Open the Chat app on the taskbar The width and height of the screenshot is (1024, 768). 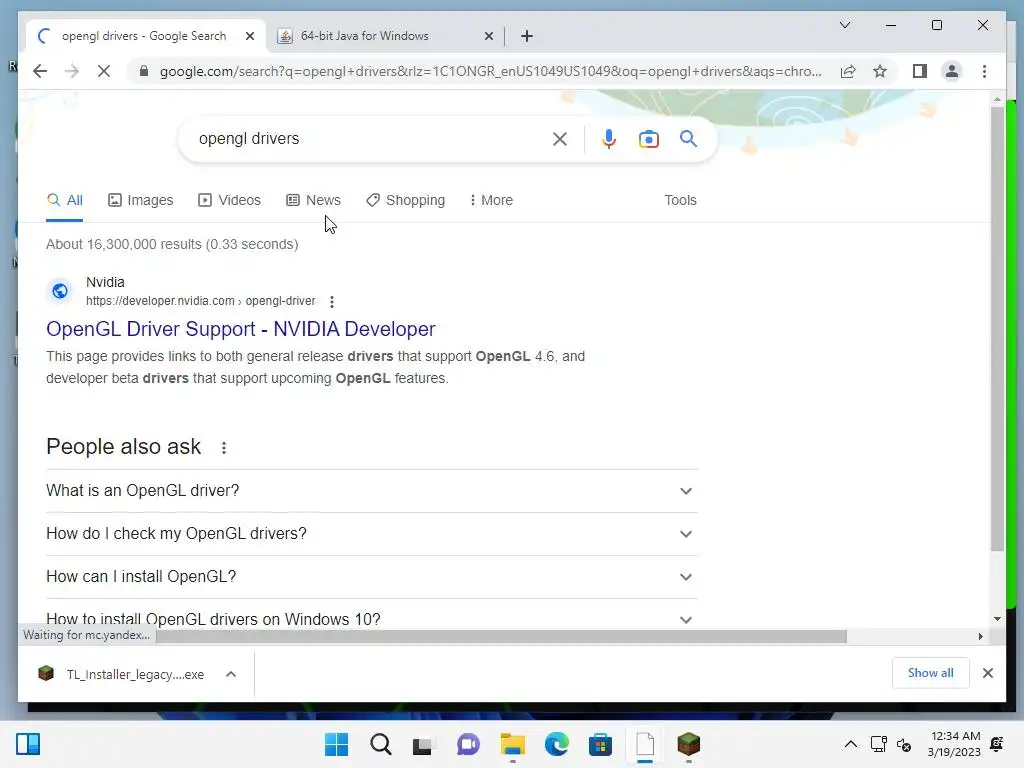click(468, 744)
